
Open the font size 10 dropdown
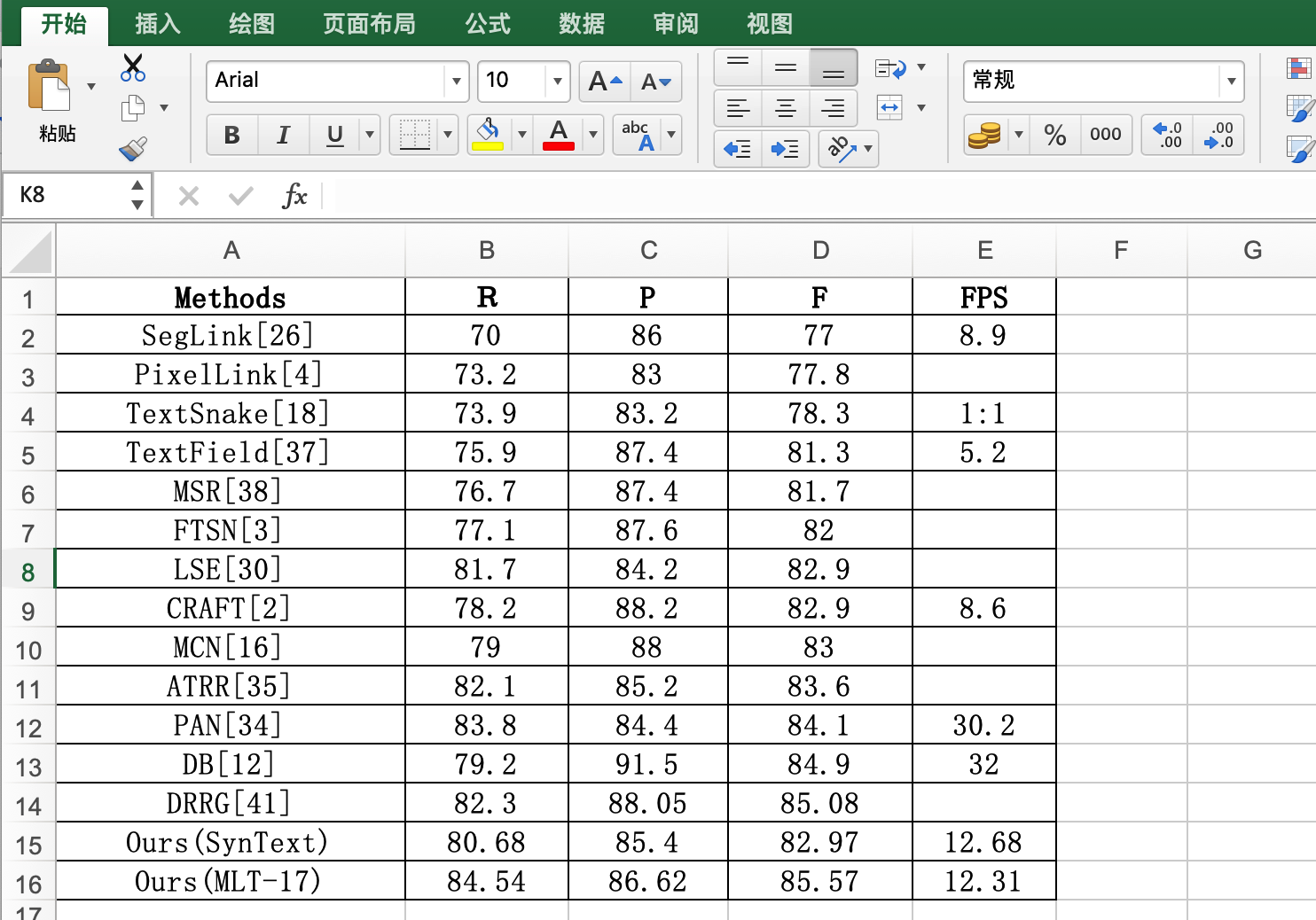557,82
